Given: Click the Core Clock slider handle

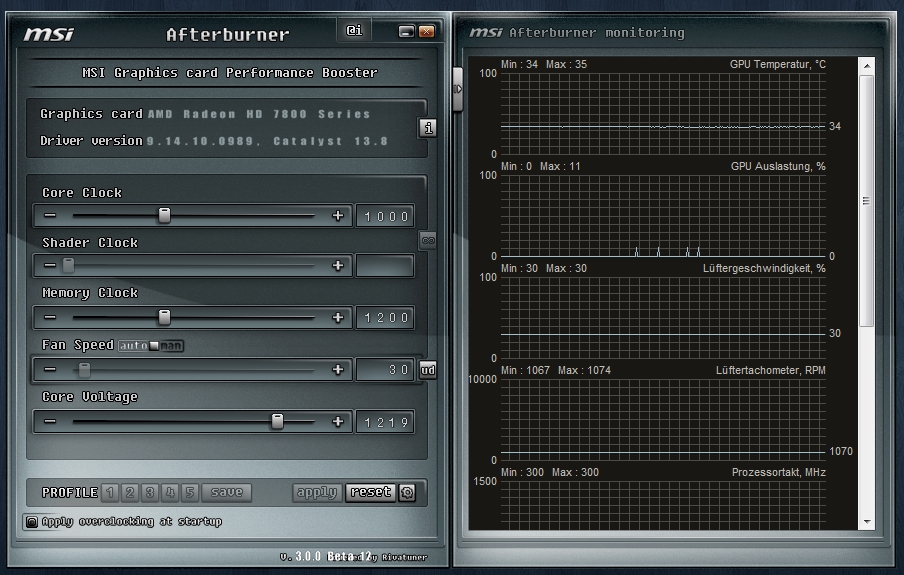Looking at the screenshot, I should (164, 215).
